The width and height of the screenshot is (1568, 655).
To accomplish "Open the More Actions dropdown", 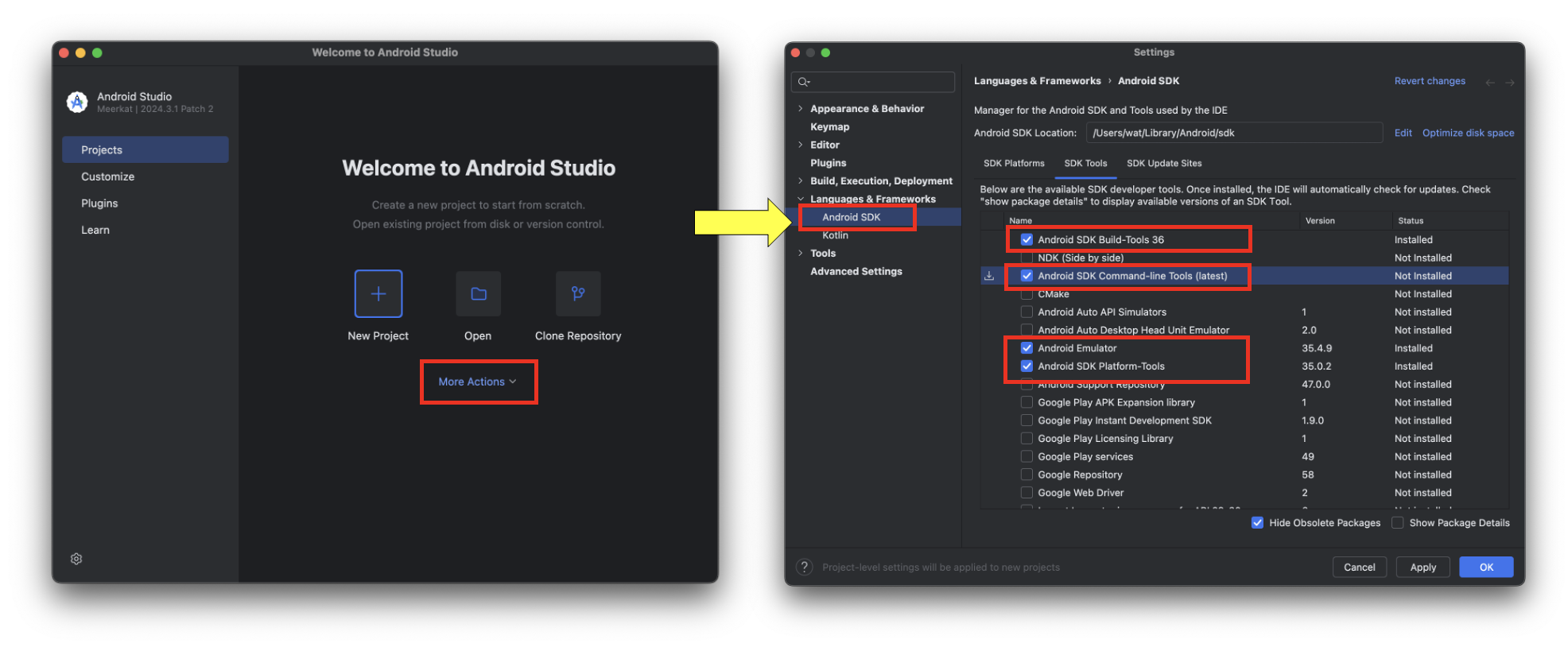I will (478, 382).
